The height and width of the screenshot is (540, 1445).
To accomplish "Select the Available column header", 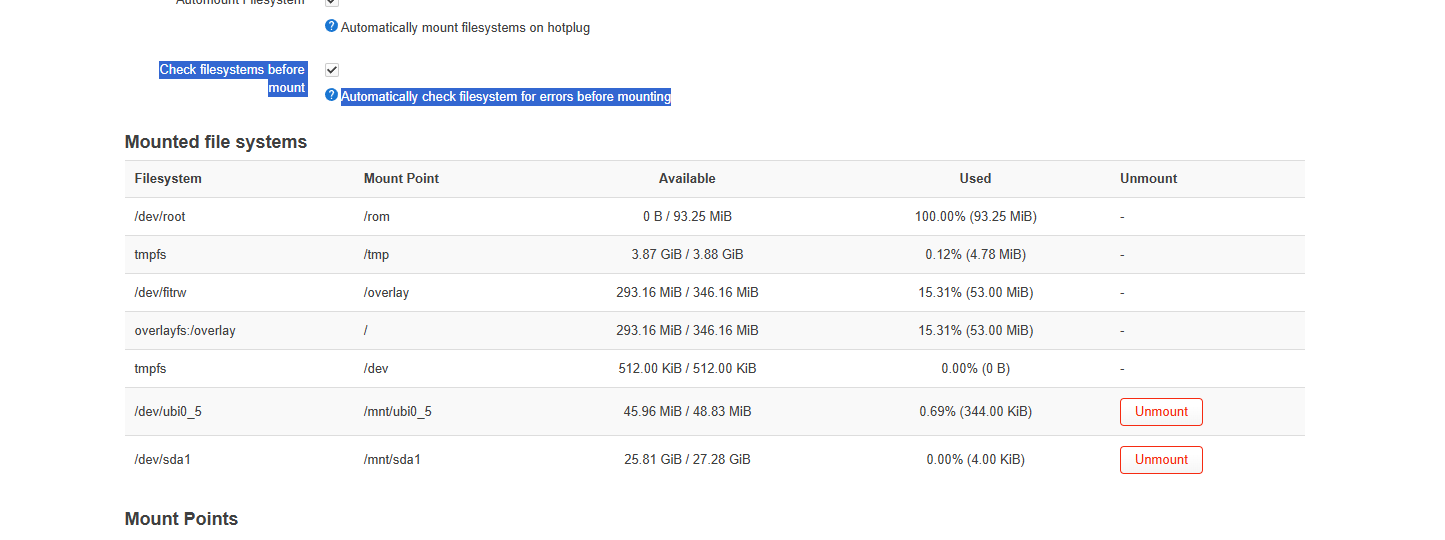I will [687, 179].
